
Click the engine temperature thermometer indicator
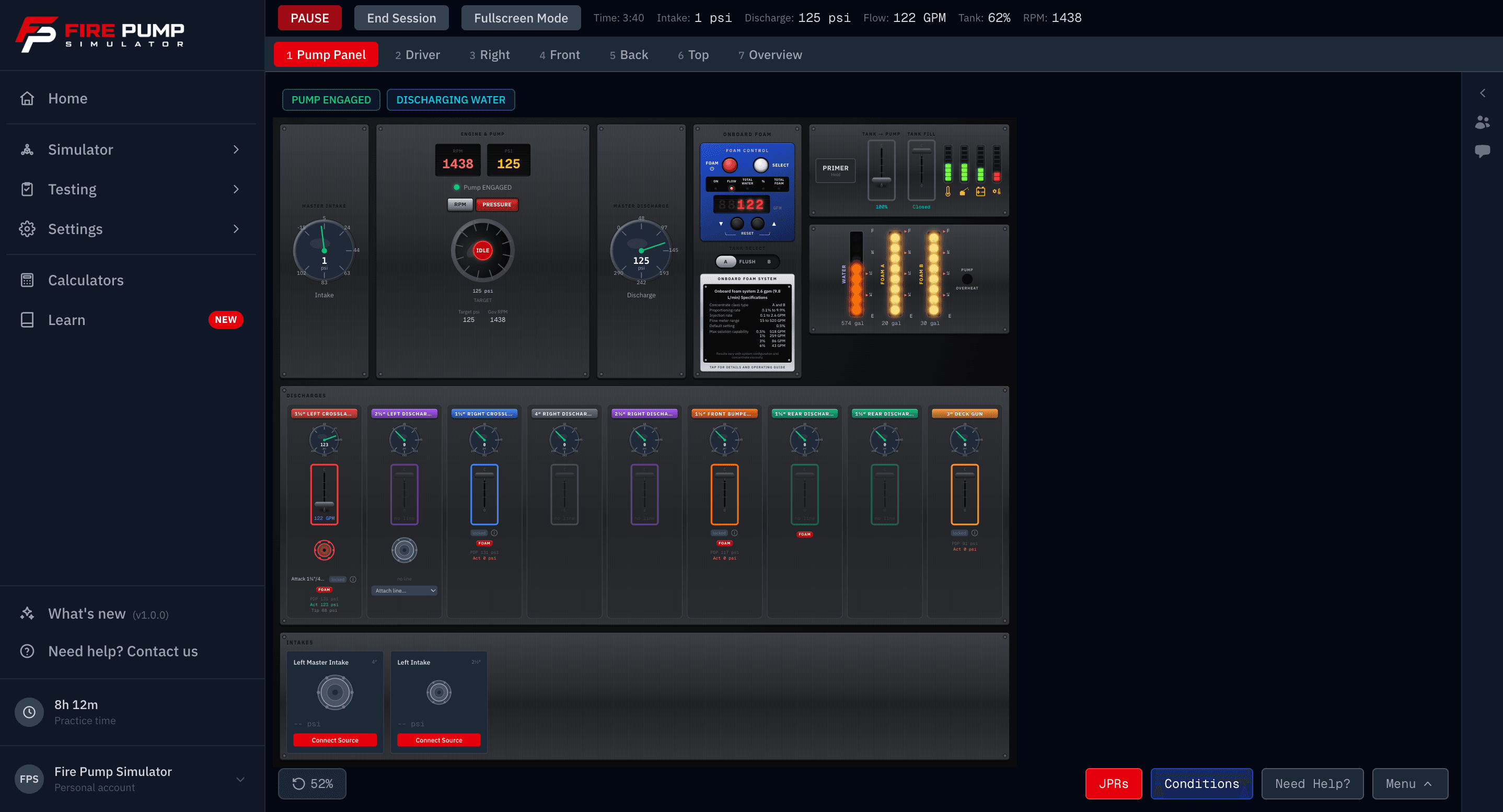tap(947, 191)
